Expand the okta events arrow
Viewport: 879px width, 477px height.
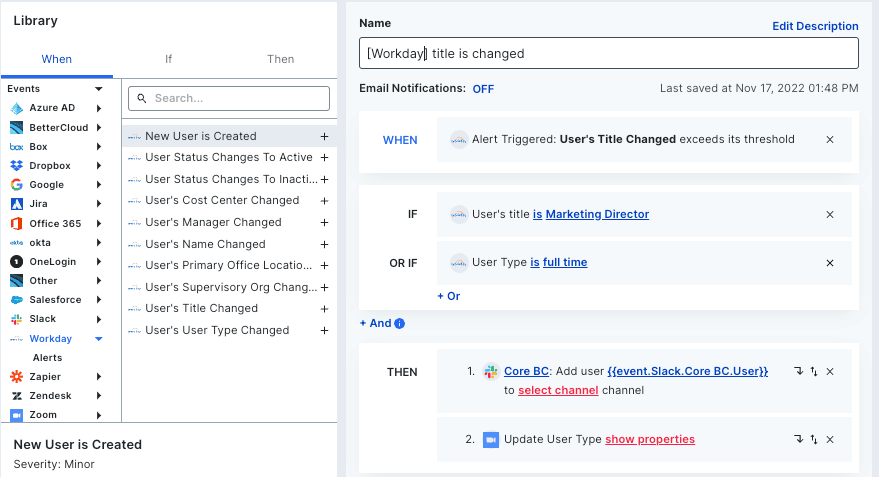(99, 243)
